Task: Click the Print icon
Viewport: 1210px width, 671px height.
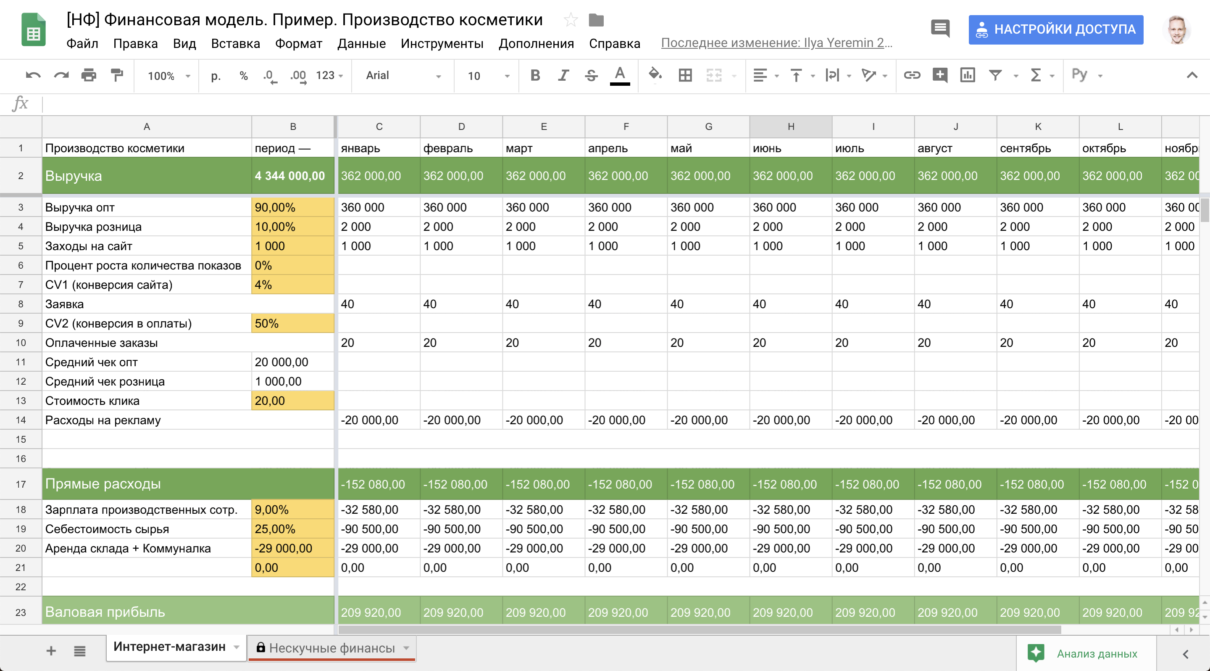Action: coord(89,75)
